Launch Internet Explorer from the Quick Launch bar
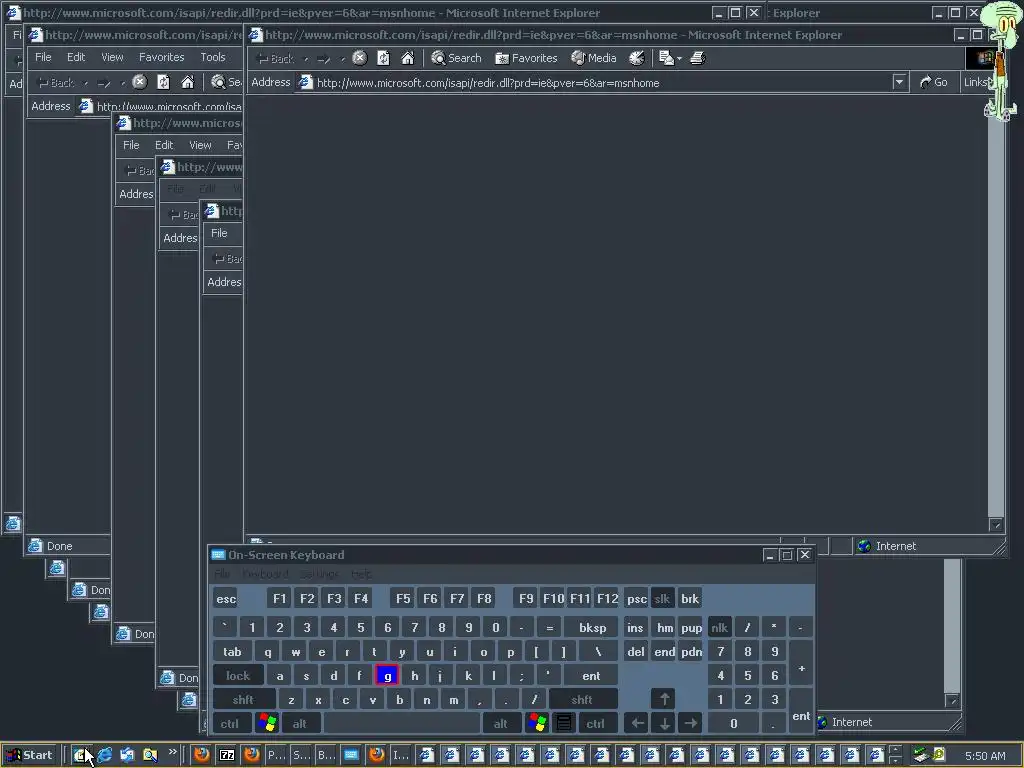Screen dimensions: 1024x768 pyautogui.click(x=104, y=755)
